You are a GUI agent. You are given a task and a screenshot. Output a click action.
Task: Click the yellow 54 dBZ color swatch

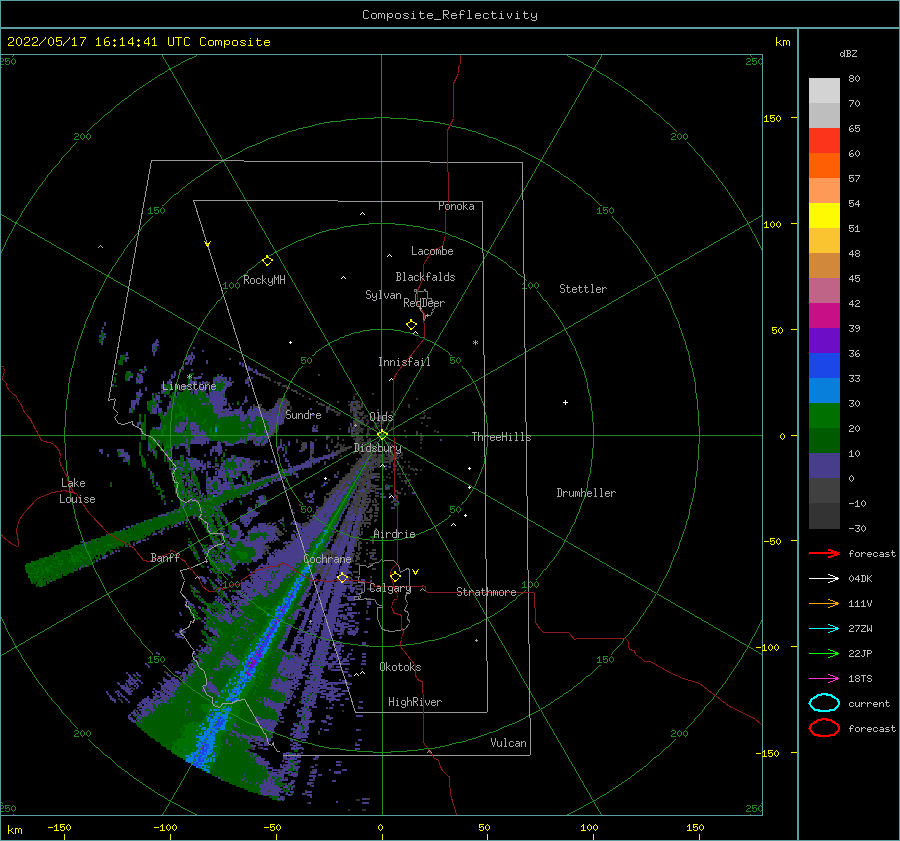(824, 215)
